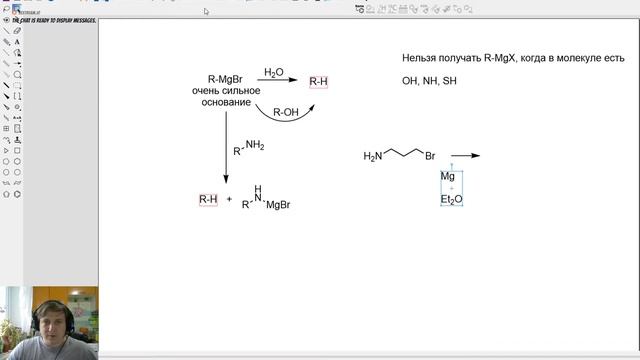Screen dimensions: 640x360
Task: Select the Lasso selection tool
Action: [x=6, y=9]
